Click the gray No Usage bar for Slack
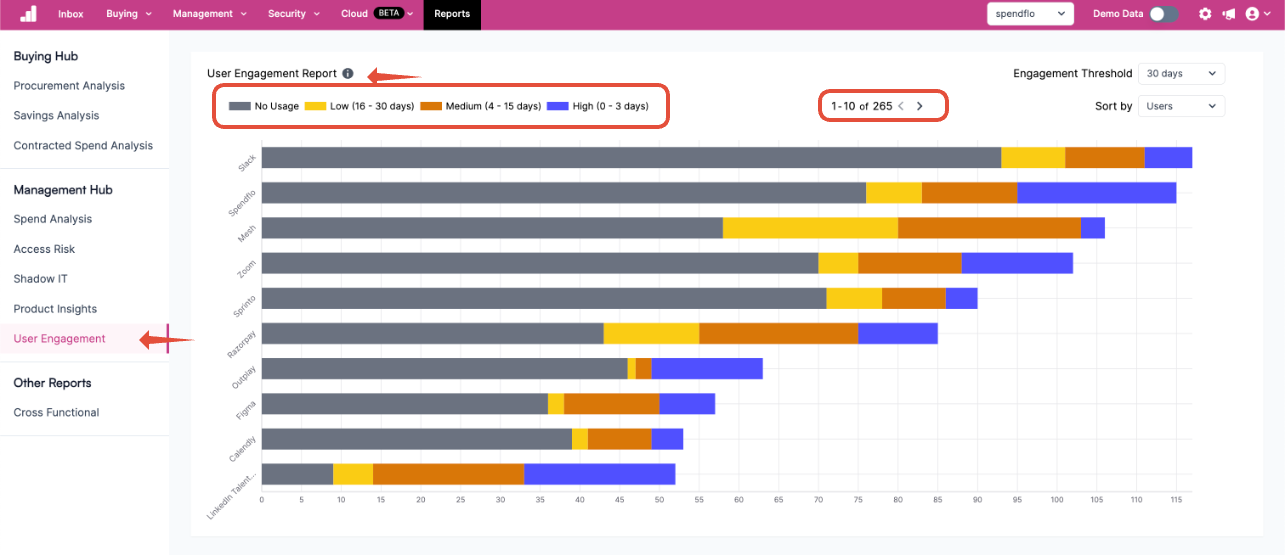Image resolution: width=1285 pixels, height=555 pixels. click(631, 158)
